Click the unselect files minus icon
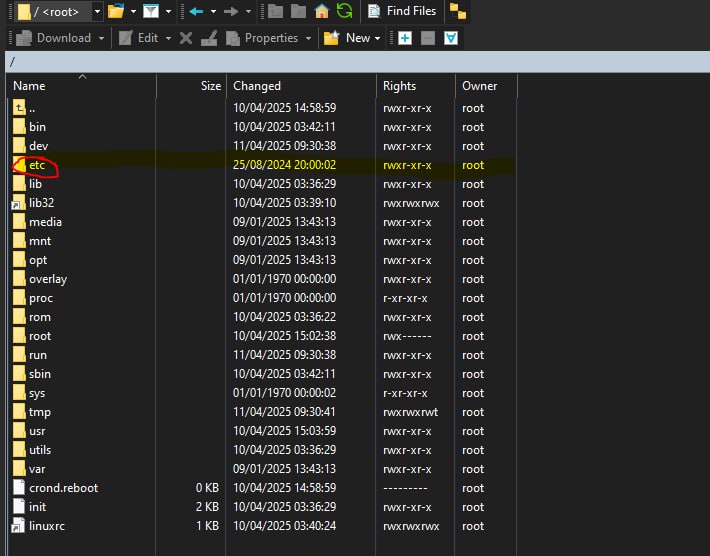 coord(427,38)
